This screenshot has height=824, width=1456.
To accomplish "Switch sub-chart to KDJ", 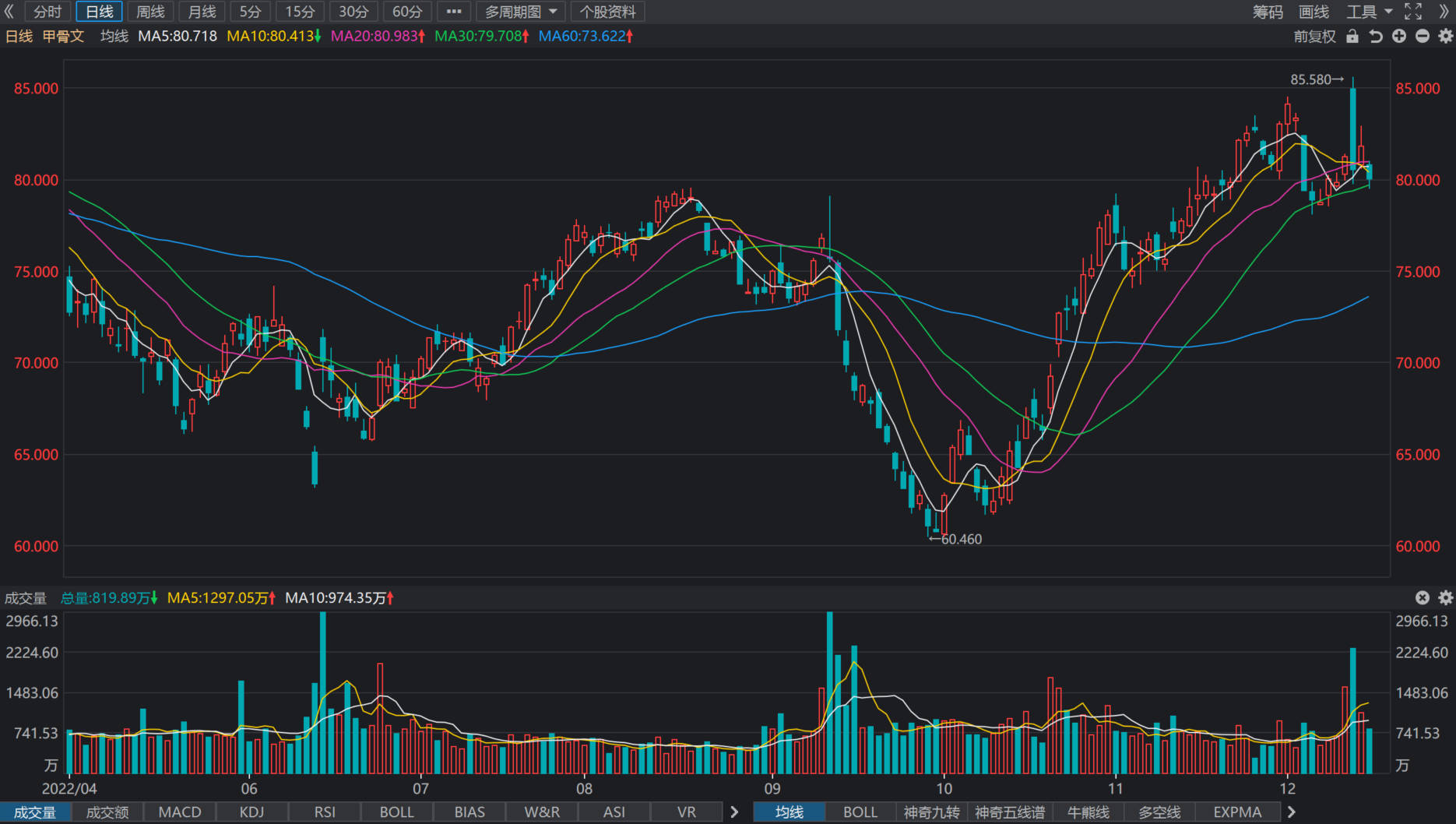I will [x=252, y=812].
